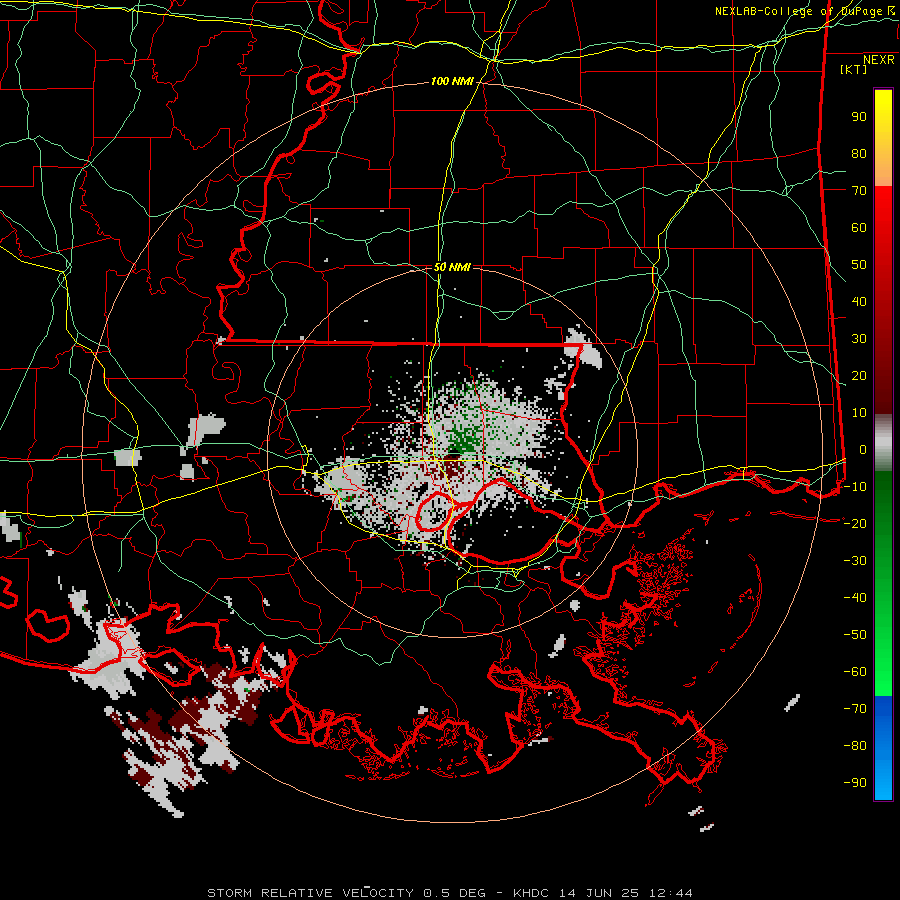Click the 14 JUN 25 date text
900x900 pixels.
(x=601, y=893)
